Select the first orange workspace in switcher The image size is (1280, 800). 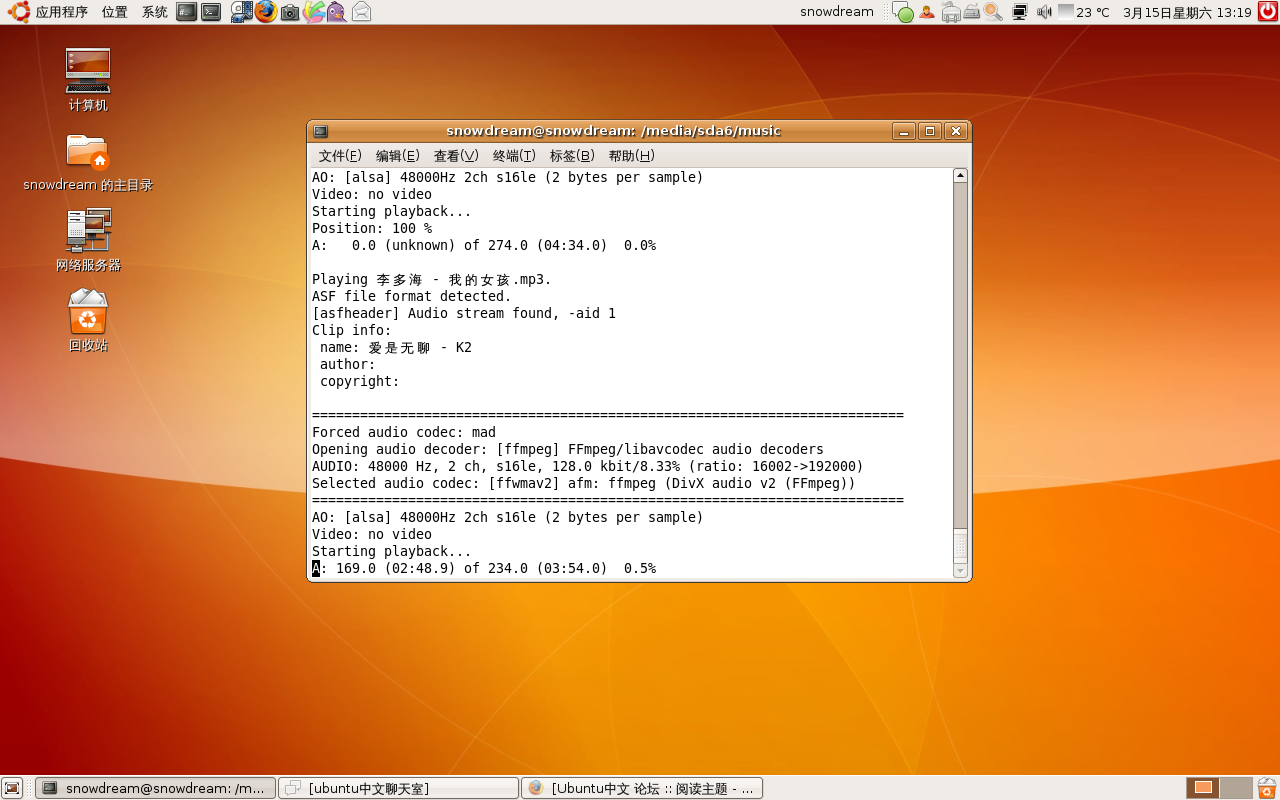(1203, 788)
